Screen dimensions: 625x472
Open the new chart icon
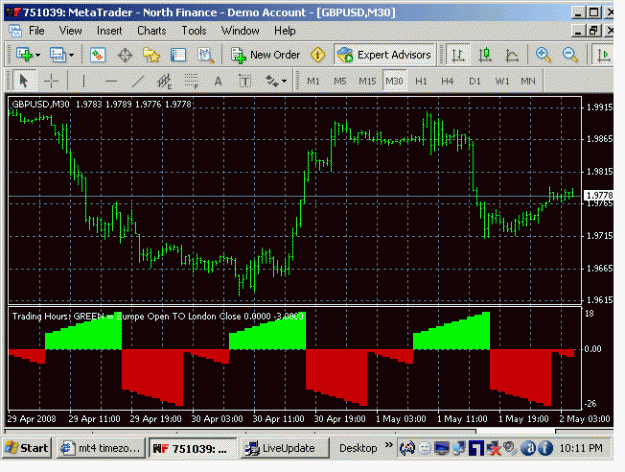24,55
